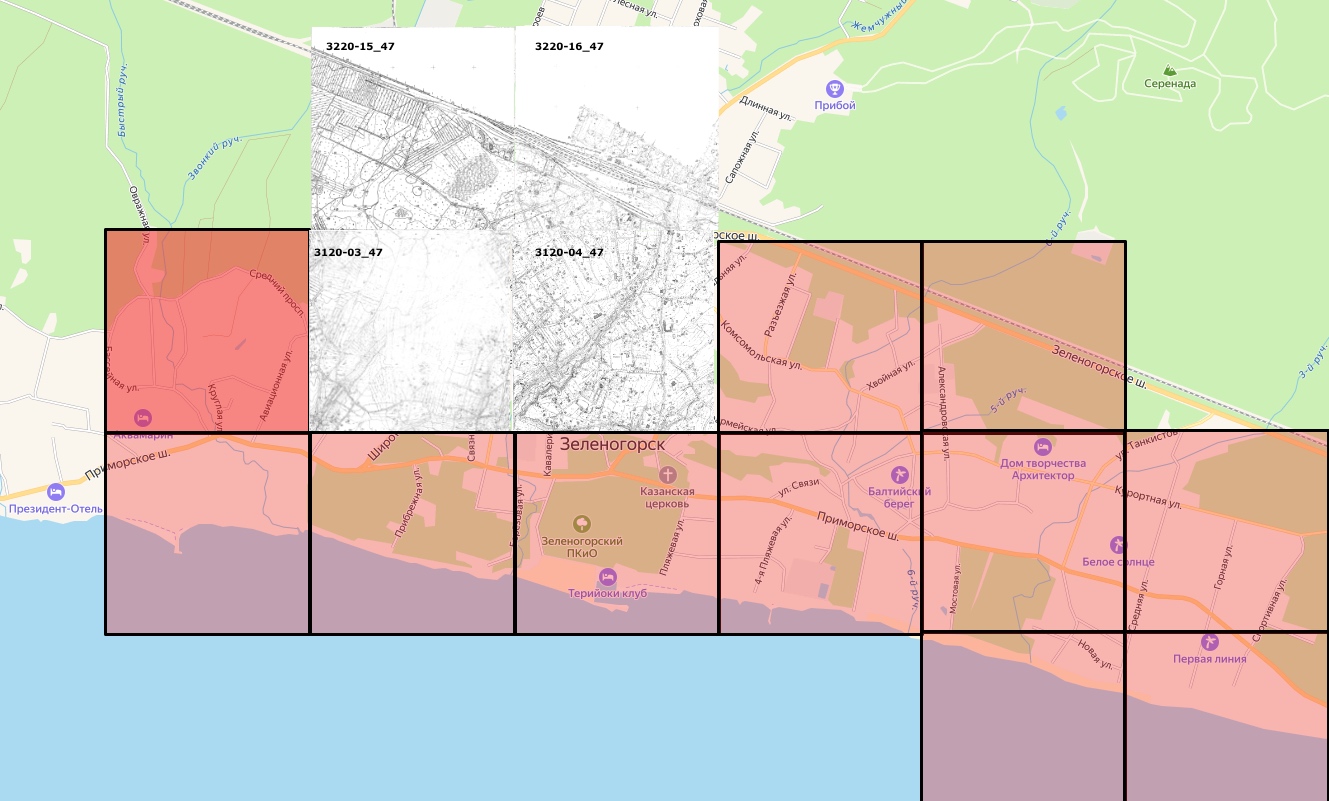Click the Белое солнце beach icon

pyautogui.click(x=1118, y=545)
